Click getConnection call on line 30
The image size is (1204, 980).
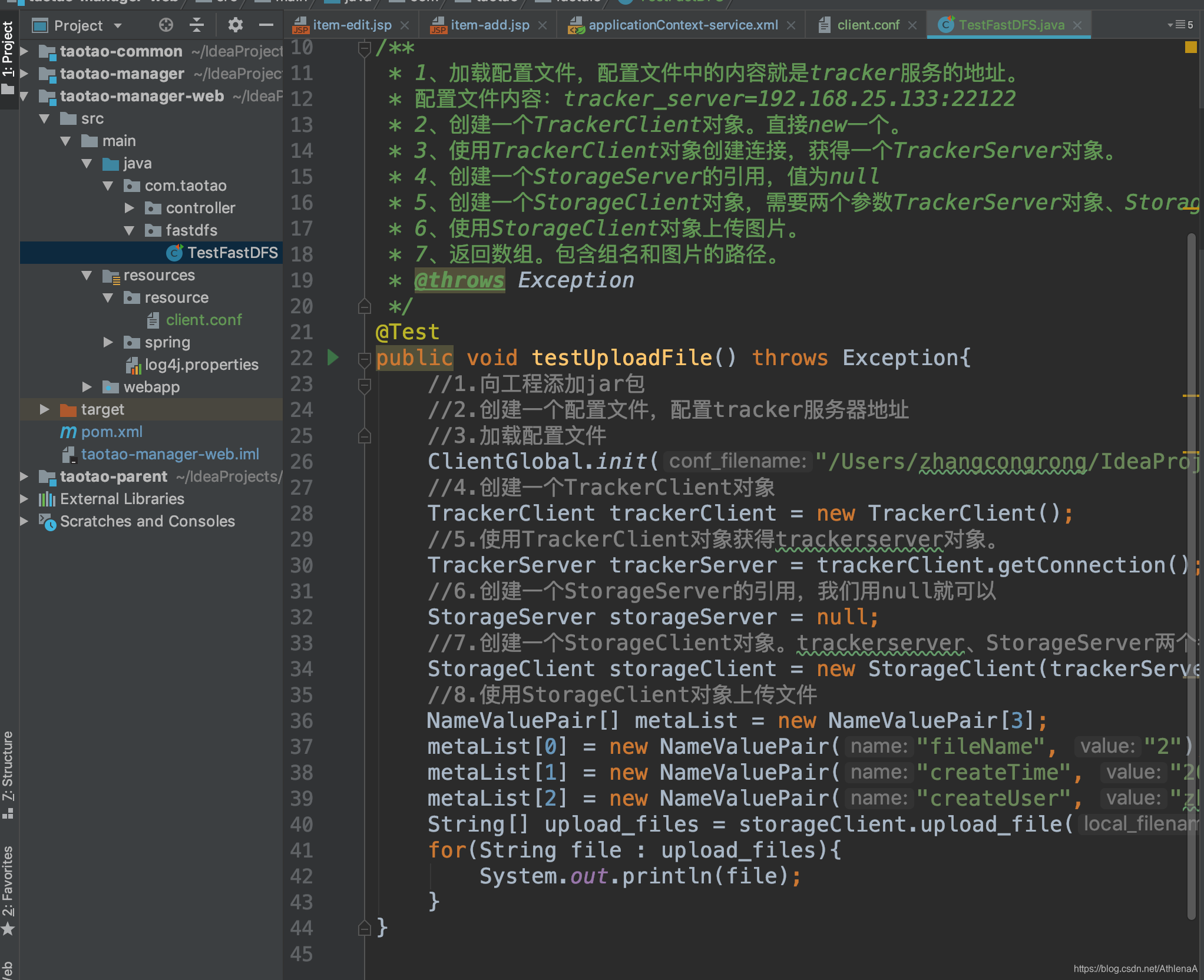tap(1081, 565)
